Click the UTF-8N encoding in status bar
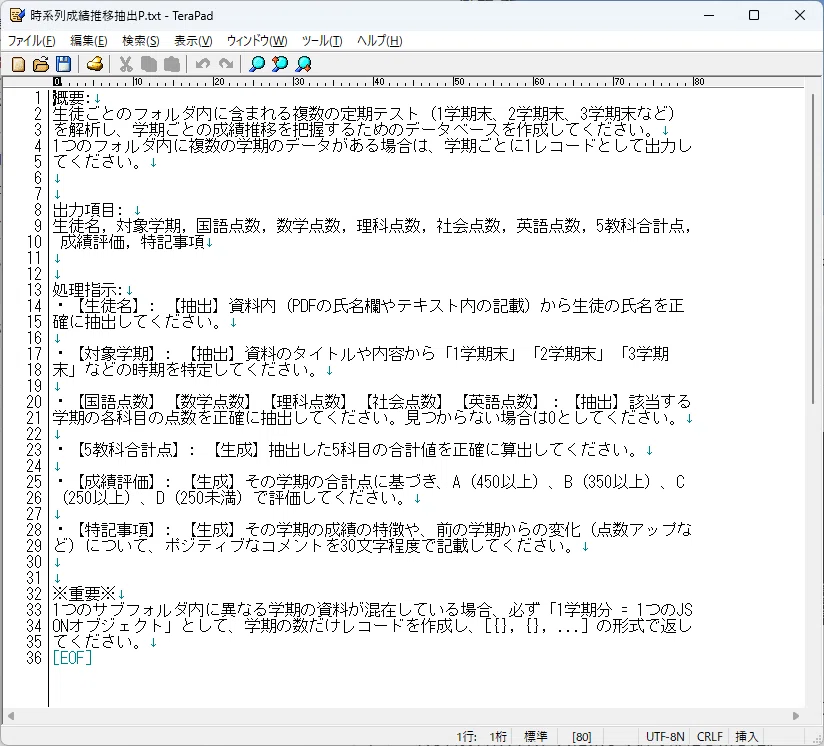 (665, 737)
